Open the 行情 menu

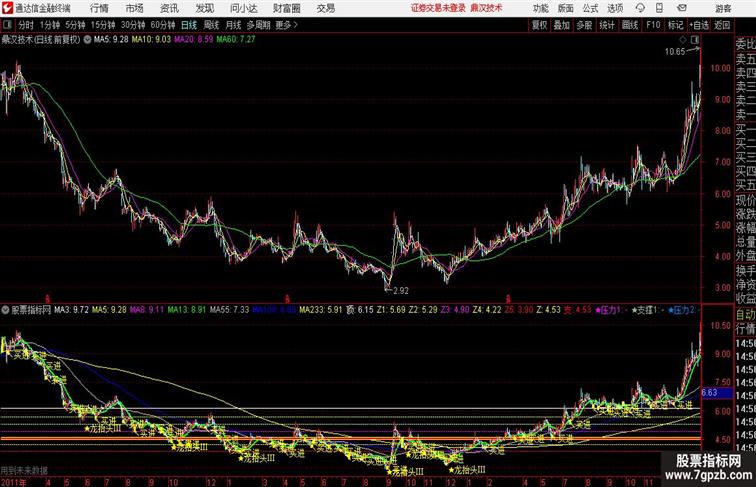[99, 8]
